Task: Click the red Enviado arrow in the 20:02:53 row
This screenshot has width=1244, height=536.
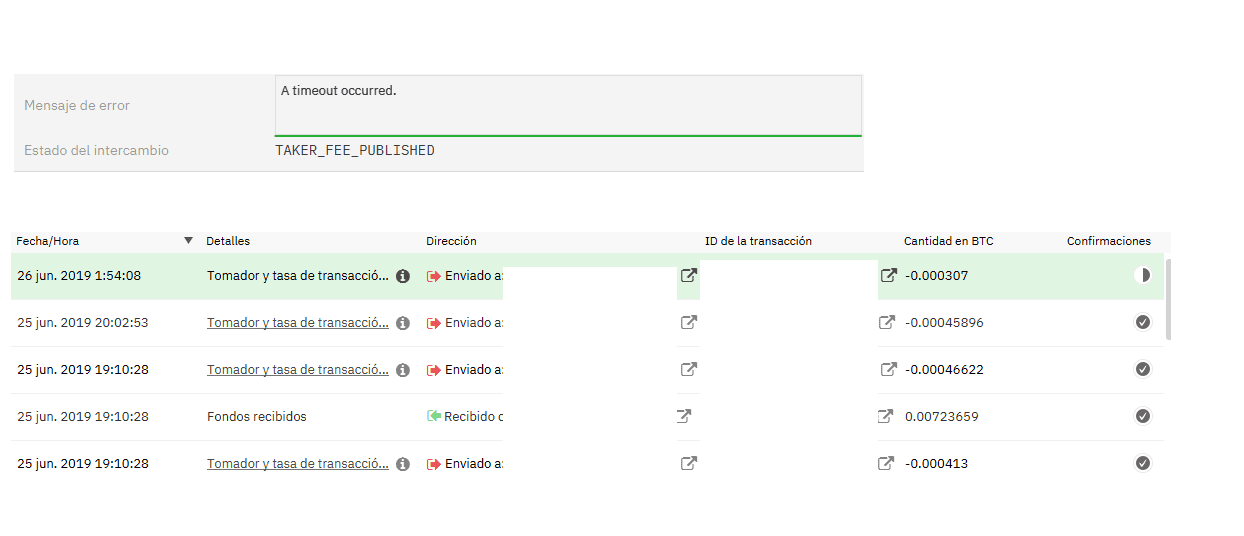Action: point(434,323)
